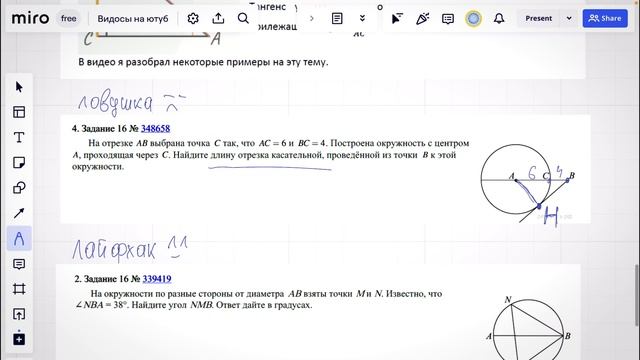
Task: Open board settings gear
Action: [x=193, y=18]
